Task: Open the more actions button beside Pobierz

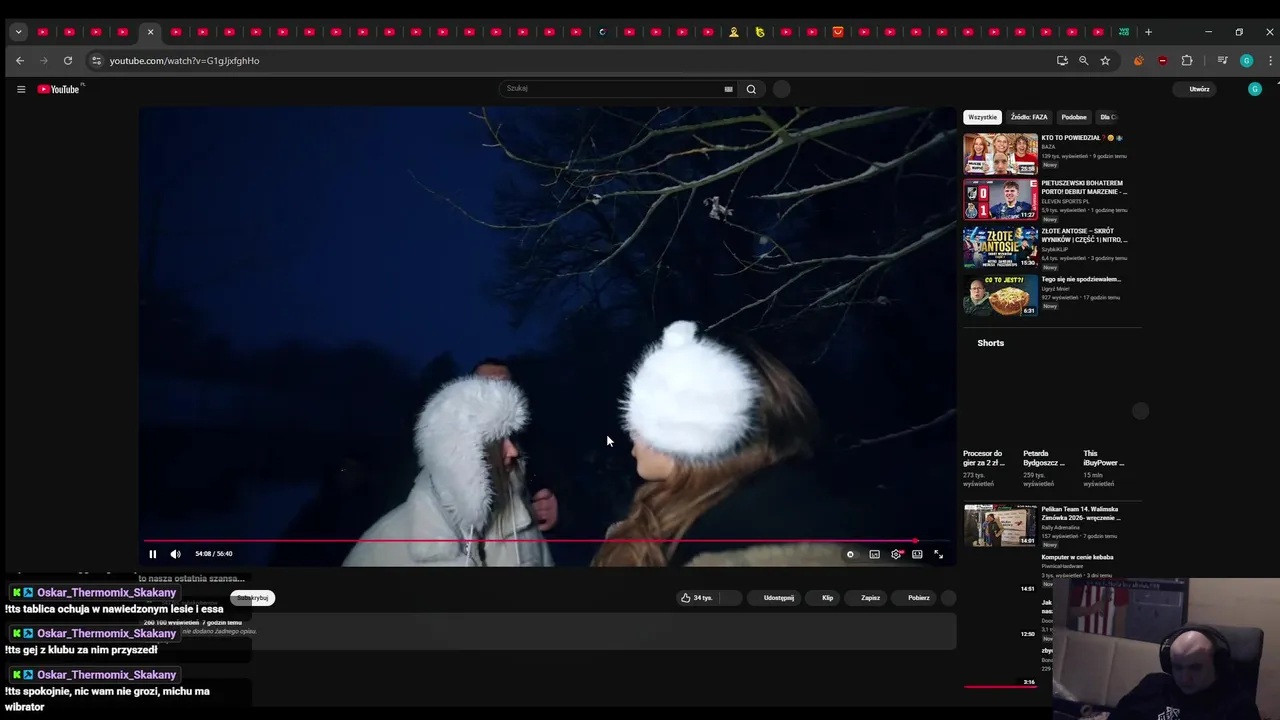Action: pyautogui.click(x=948, y=598)
